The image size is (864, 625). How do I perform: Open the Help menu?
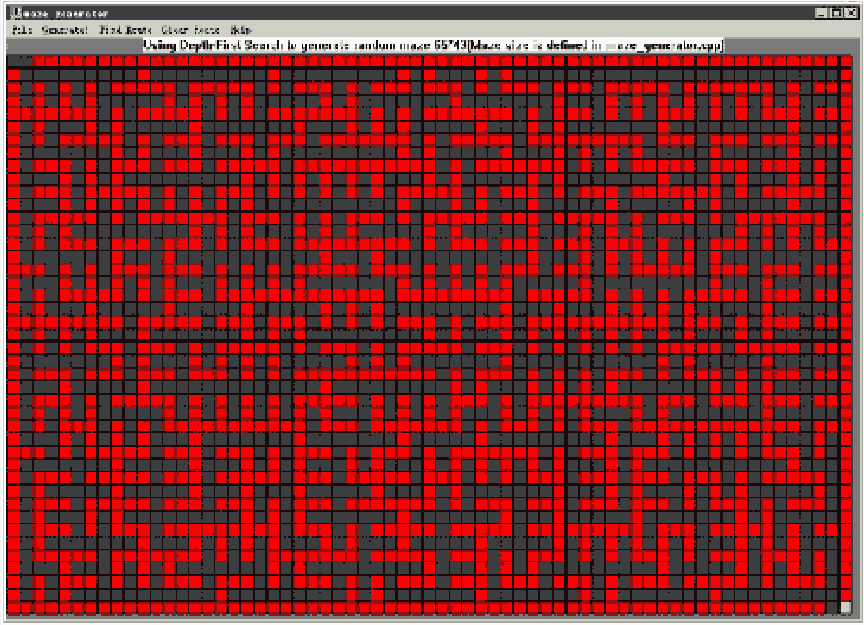(241, 30)
